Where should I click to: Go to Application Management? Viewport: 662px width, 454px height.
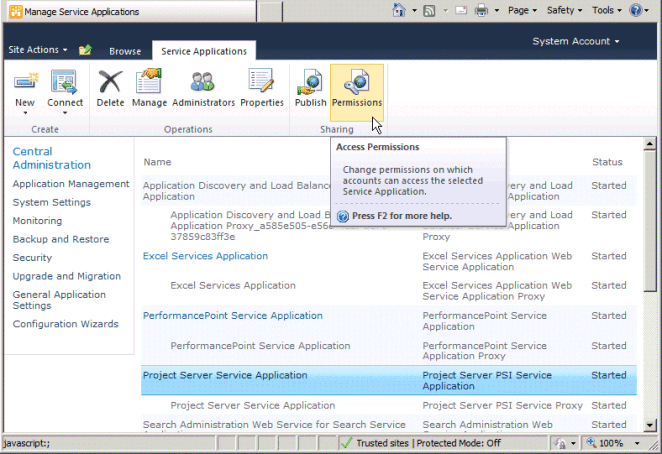[x=71, y=184]
